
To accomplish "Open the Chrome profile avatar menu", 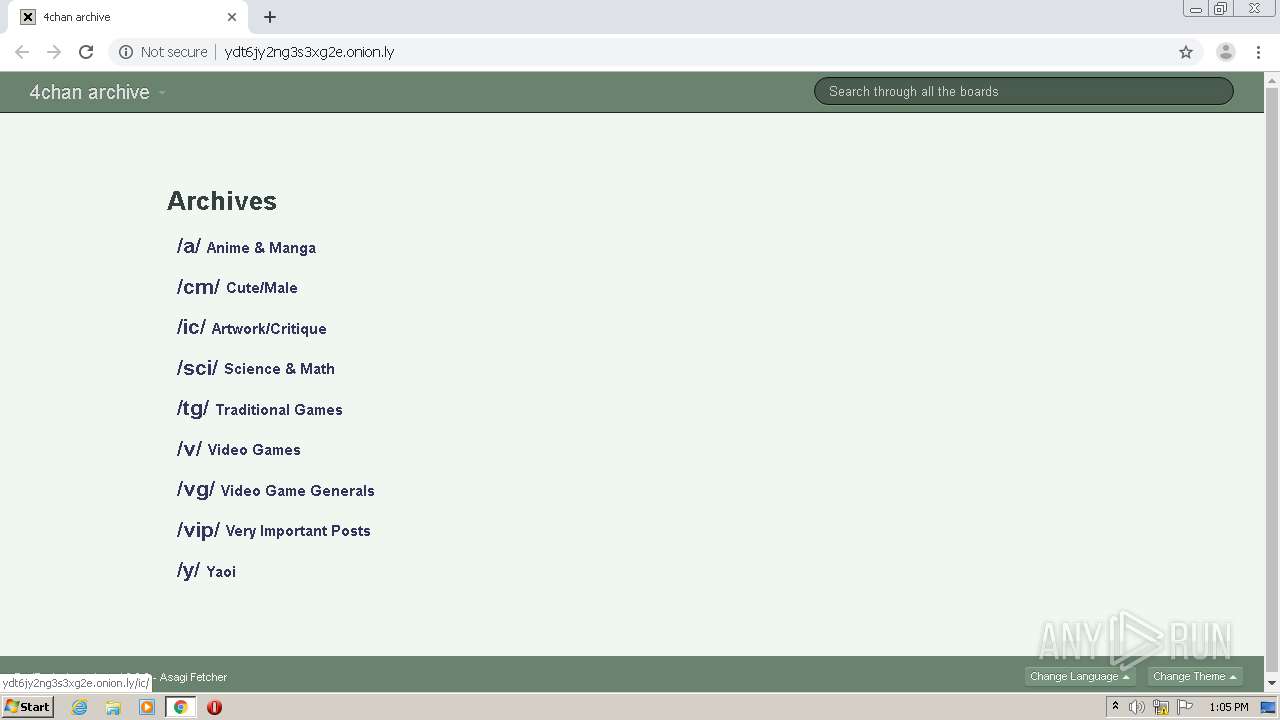I will tap(1226, 52).
